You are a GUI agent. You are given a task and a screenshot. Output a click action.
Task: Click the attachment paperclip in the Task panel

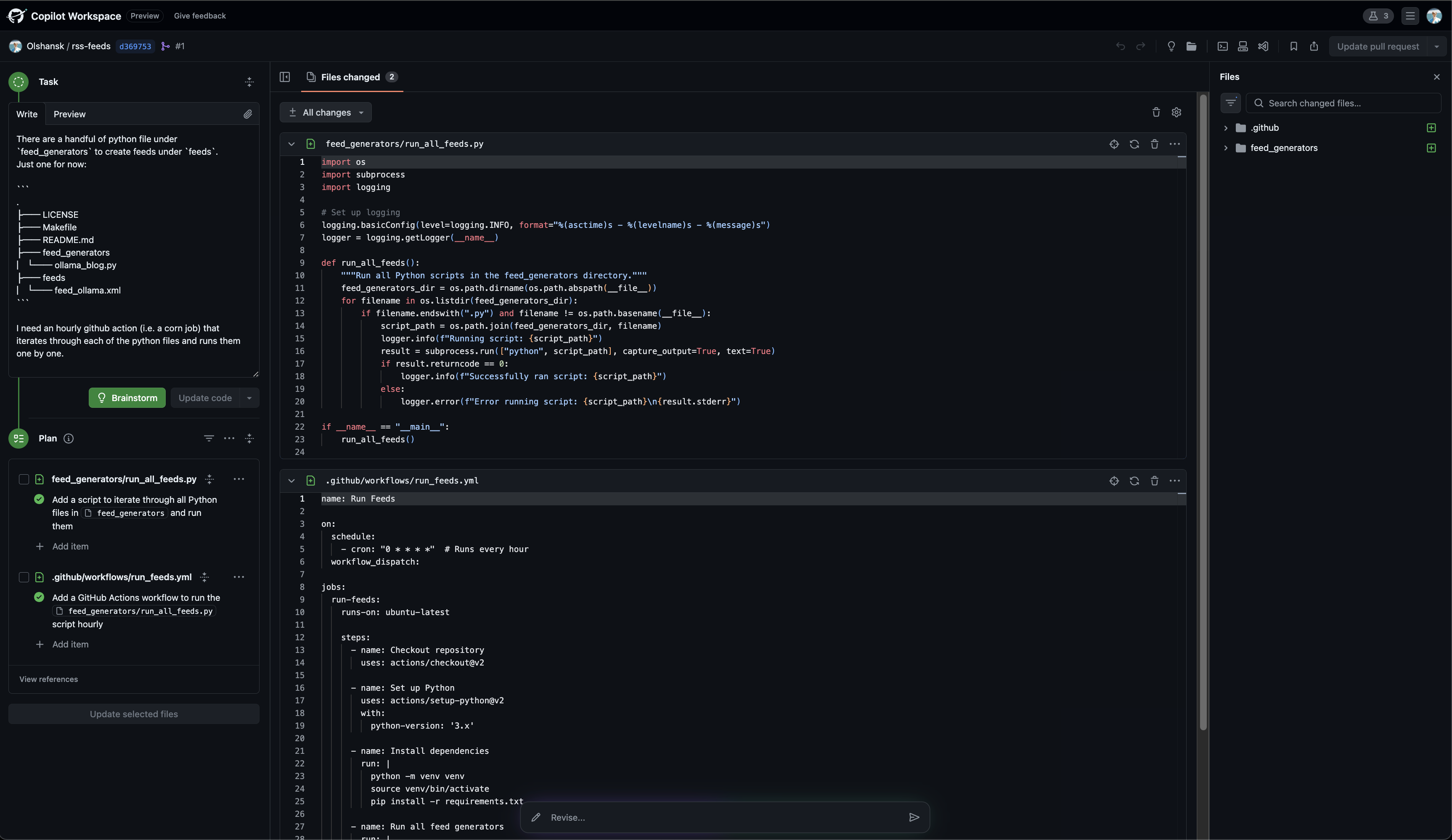click(248, 114)
